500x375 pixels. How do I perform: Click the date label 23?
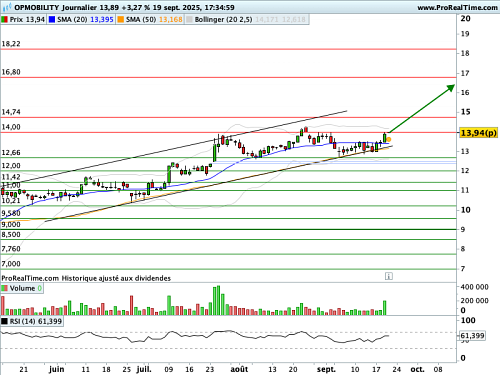click(210, 369)
